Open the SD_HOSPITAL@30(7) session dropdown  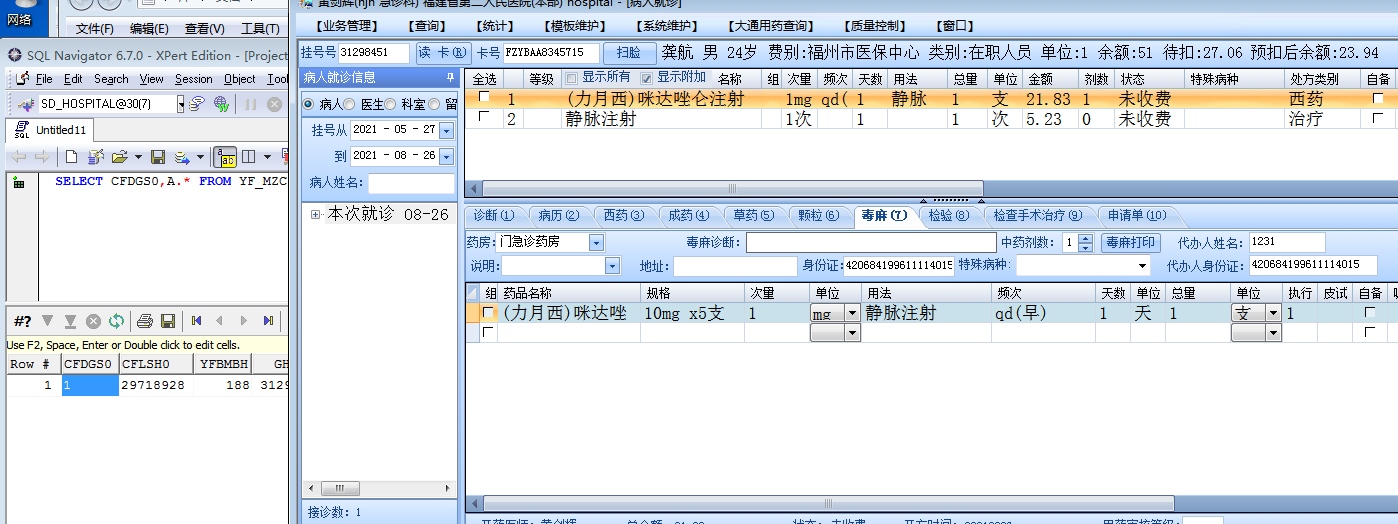click(181, 104)
